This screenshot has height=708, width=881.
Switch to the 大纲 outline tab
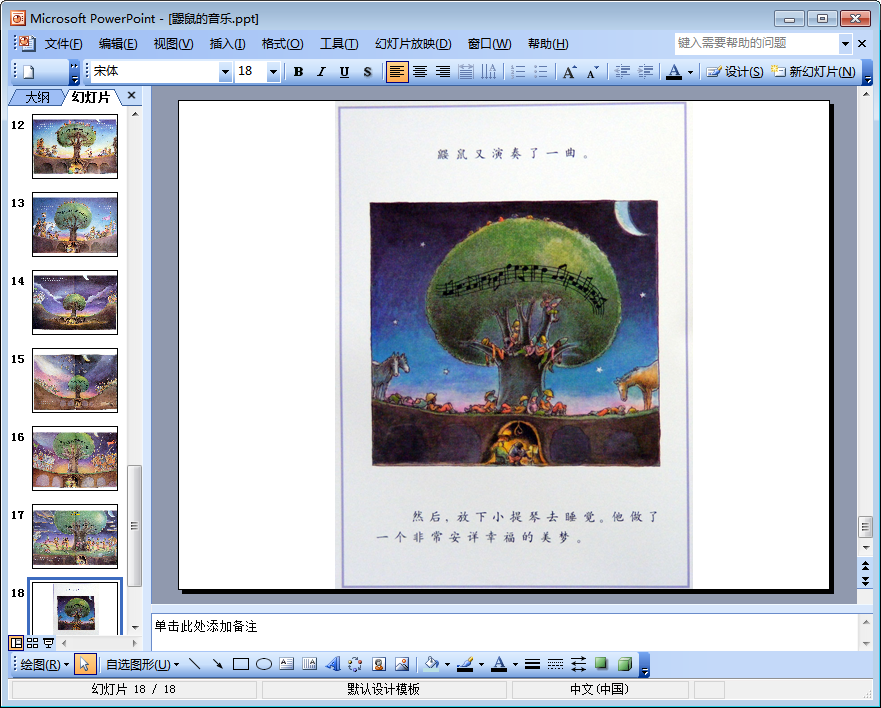click(x=38, y=98)
